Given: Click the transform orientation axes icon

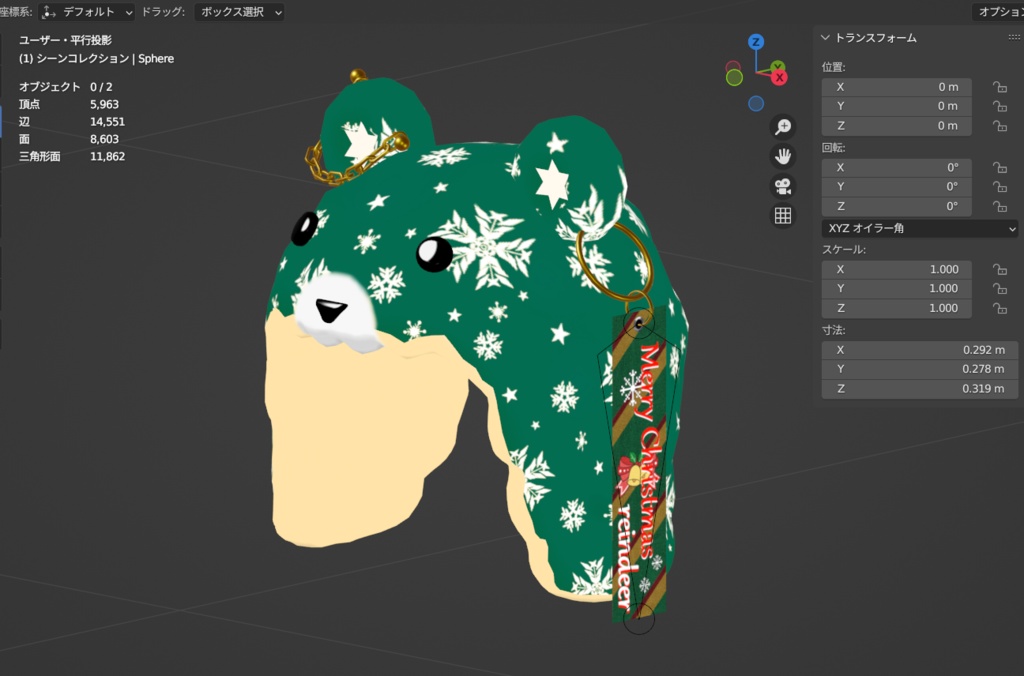Looking at the screenshot, I should click(49, 12).
